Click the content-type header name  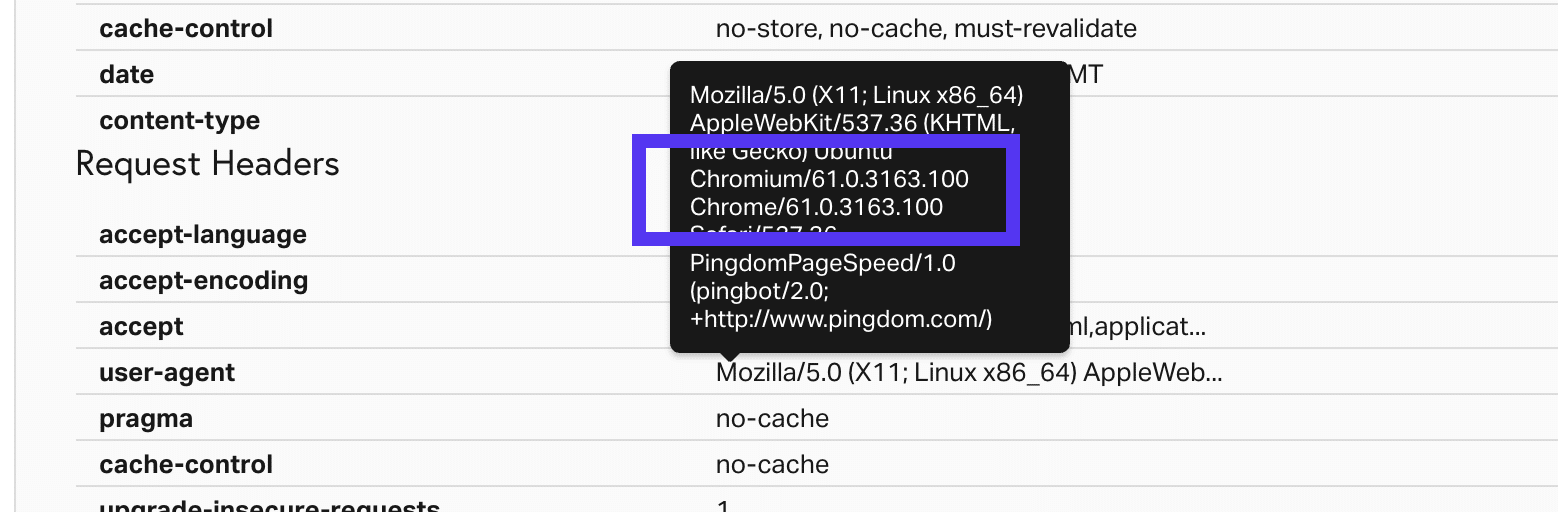(179, 121)
